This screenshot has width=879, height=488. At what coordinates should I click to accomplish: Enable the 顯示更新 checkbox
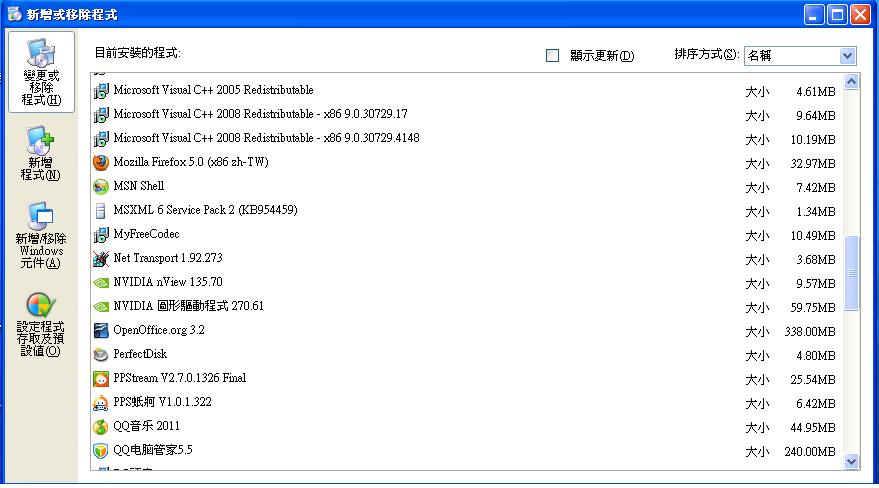coord(552,55)
